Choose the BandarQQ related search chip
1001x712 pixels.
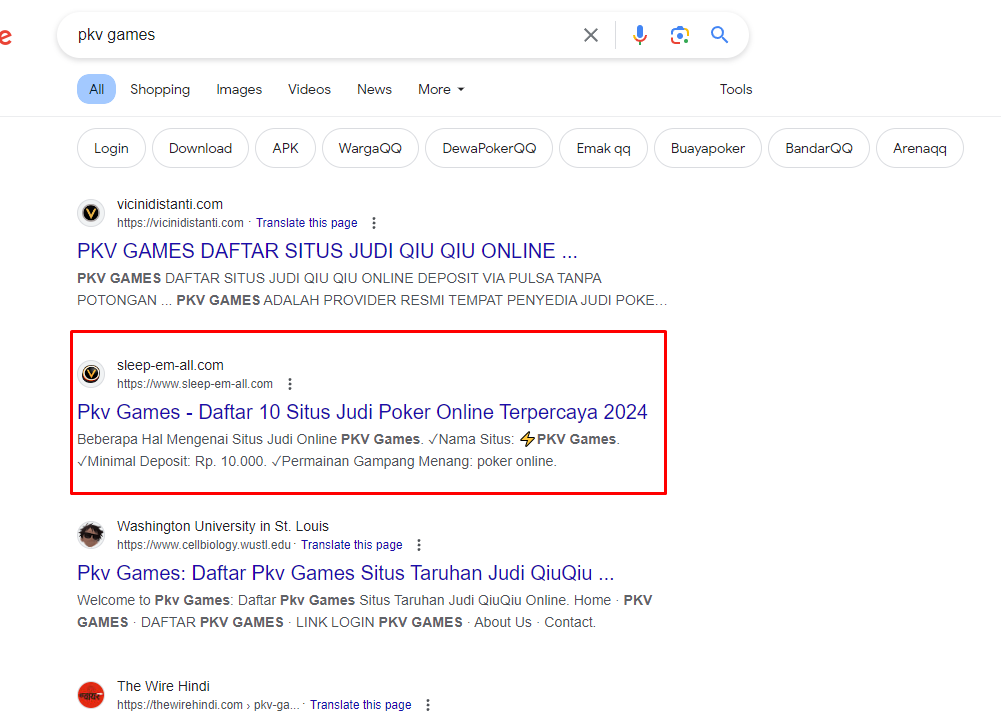(x=818, y=148)
